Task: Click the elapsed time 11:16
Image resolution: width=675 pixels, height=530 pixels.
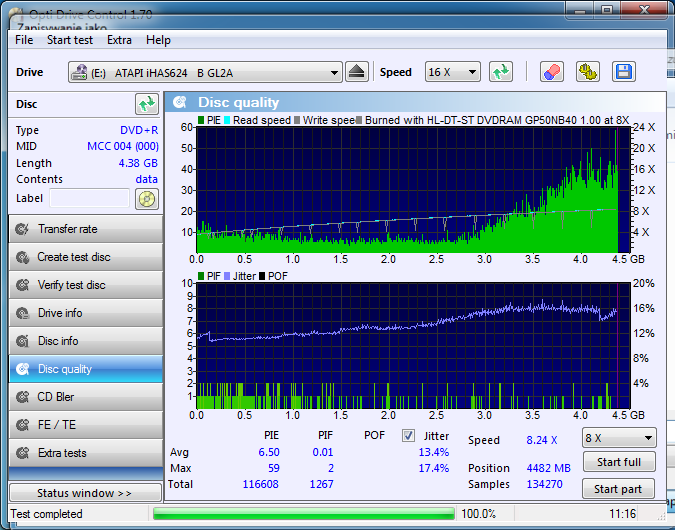Action: coord(622,514)
